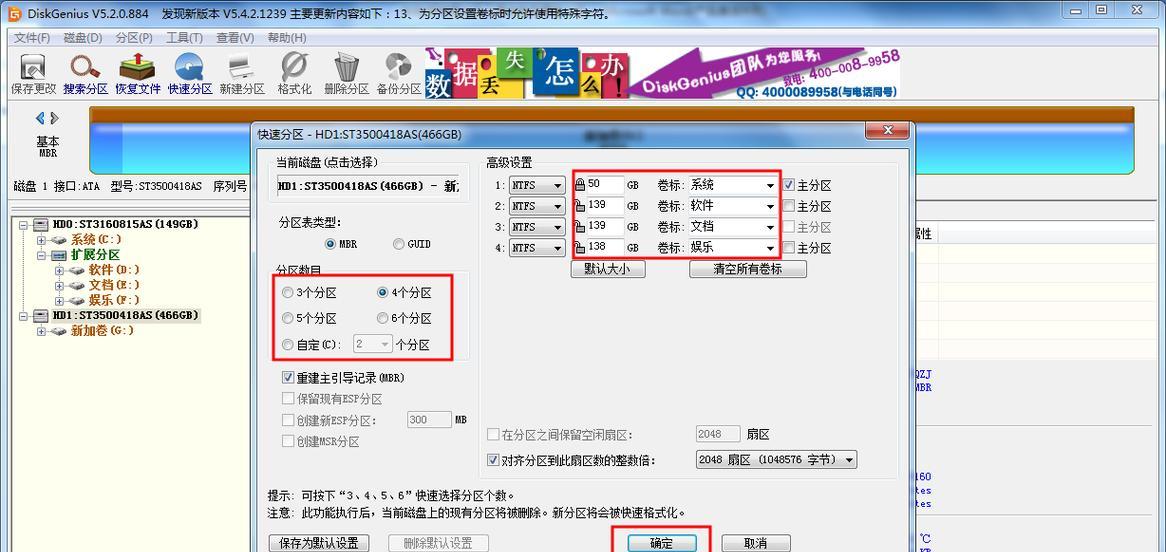Open file system dropdown for partition 4
Screen dimensions: 1166x552
[x=537, y=248]
